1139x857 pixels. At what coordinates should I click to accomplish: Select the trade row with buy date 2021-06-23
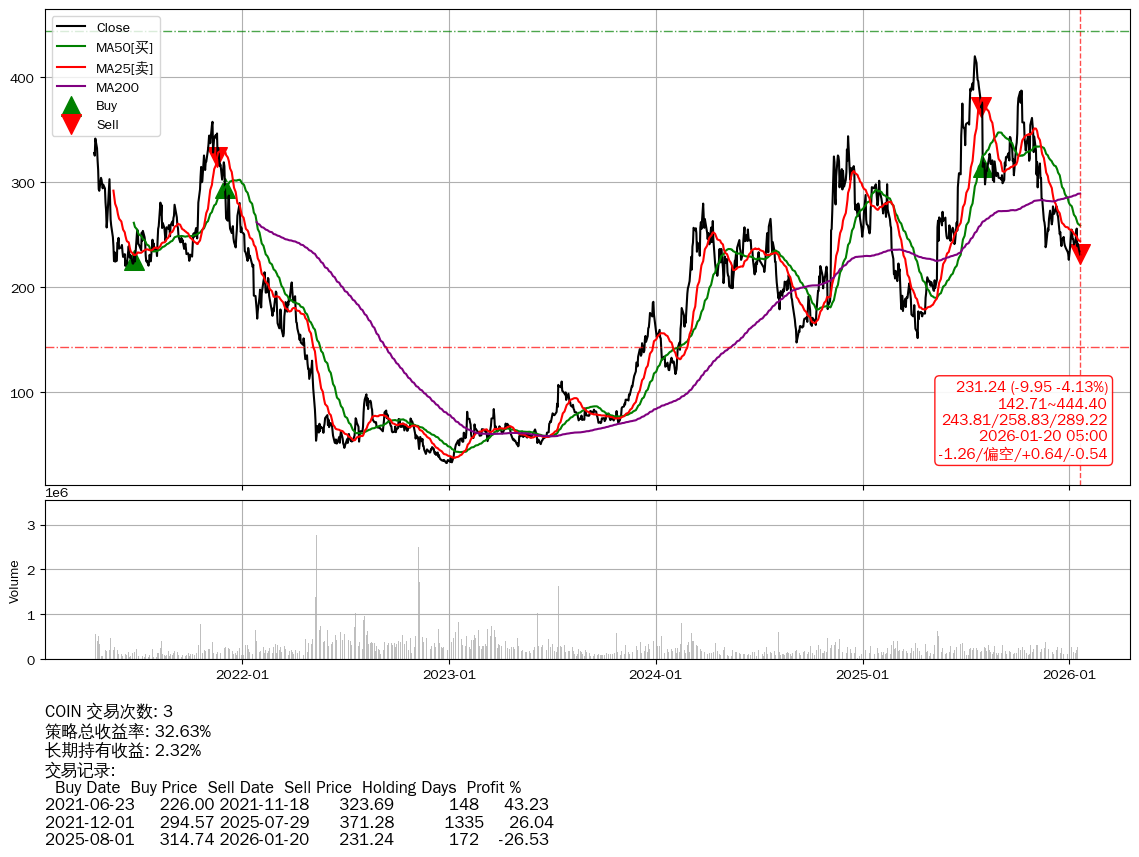click(296, 804)
